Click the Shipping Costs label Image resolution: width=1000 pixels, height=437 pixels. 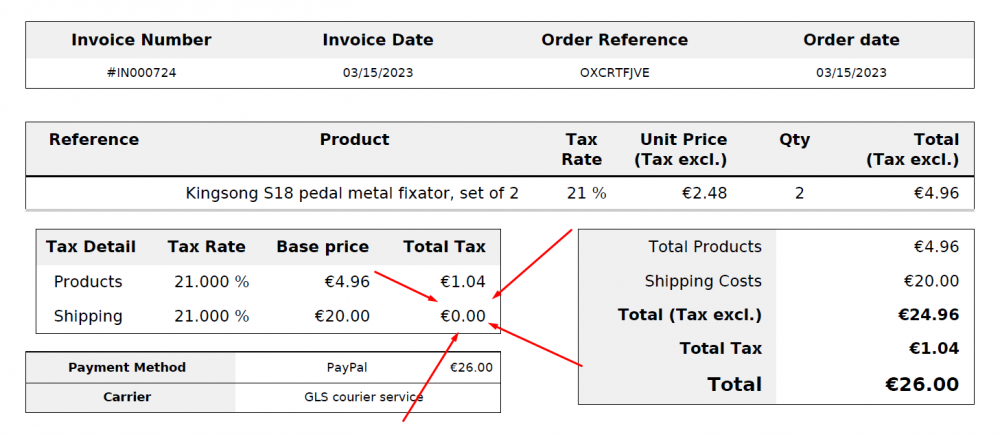tap(703, 281)
